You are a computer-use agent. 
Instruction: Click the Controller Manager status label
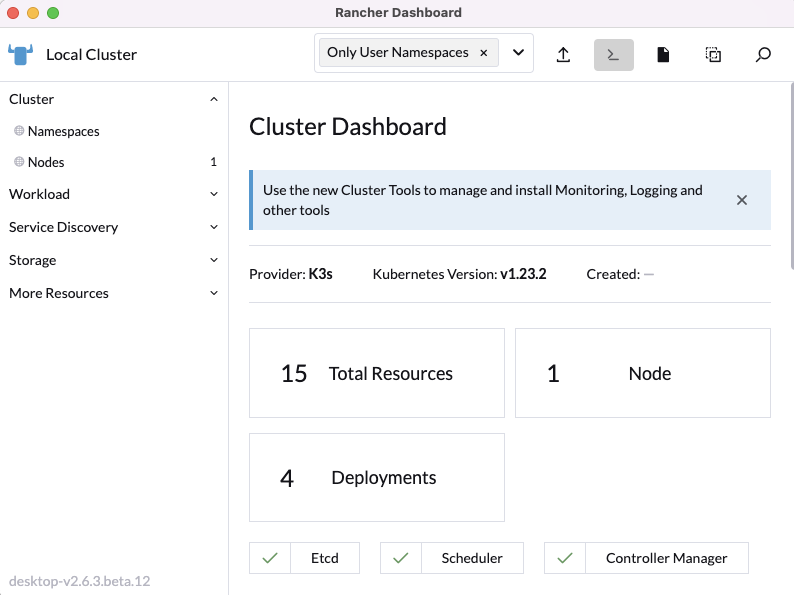[x=666, y=558]
